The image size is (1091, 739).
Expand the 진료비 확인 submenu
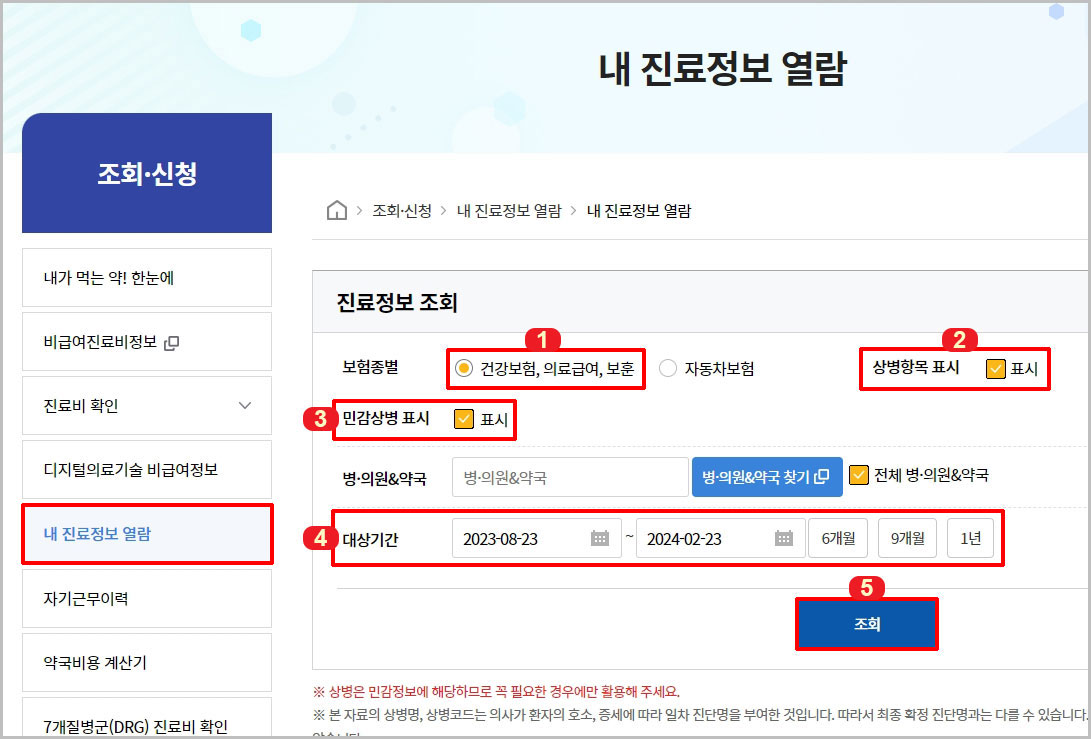tap(147, 405)
